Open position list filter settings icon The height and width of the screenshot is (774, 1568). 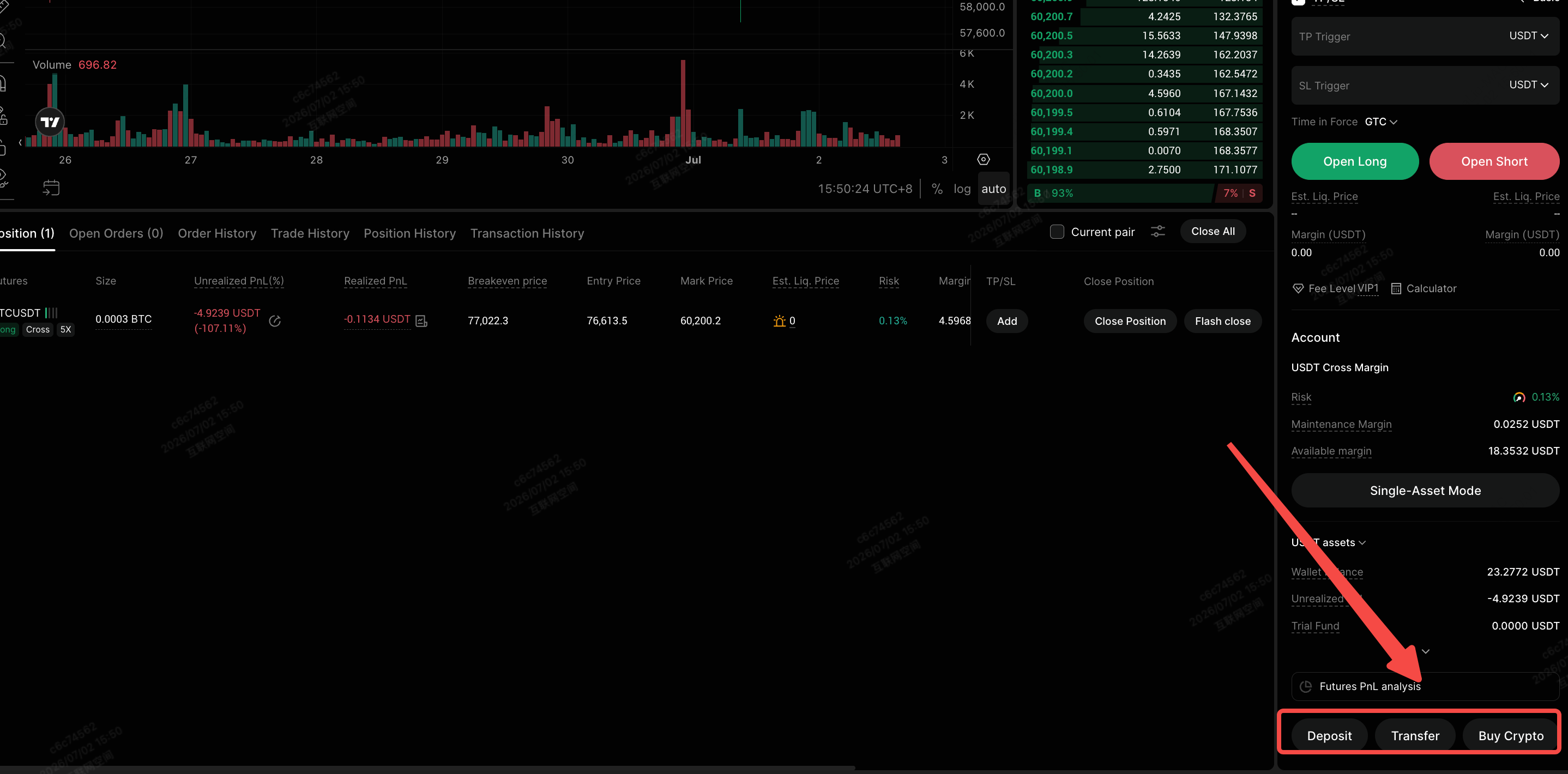(1158, 232)
